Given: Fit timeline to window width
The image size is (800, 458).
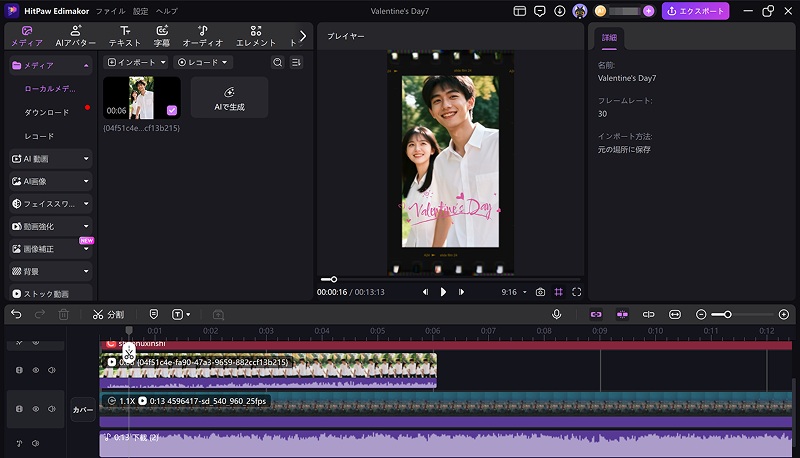Looking at the screenshot, I should [674, 314].
